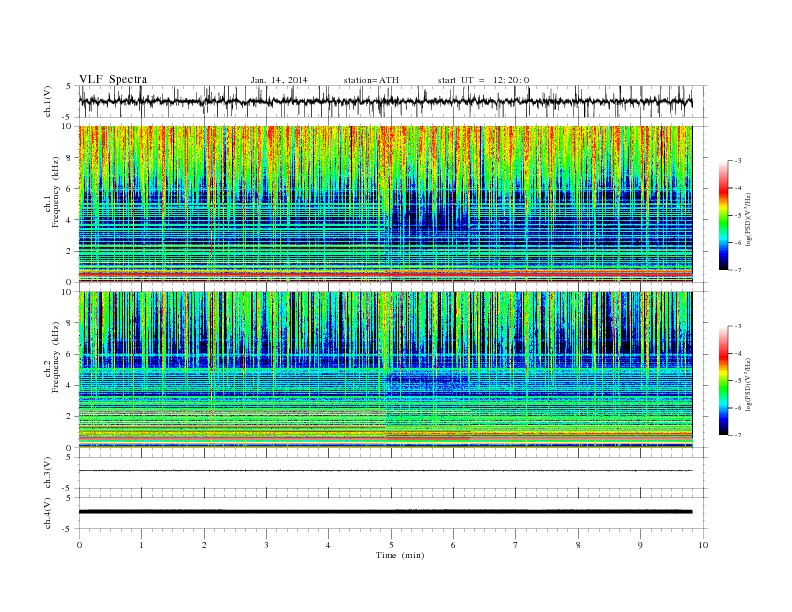
Task: Click the time axis tick label "5"
Action: click(391, 545)
